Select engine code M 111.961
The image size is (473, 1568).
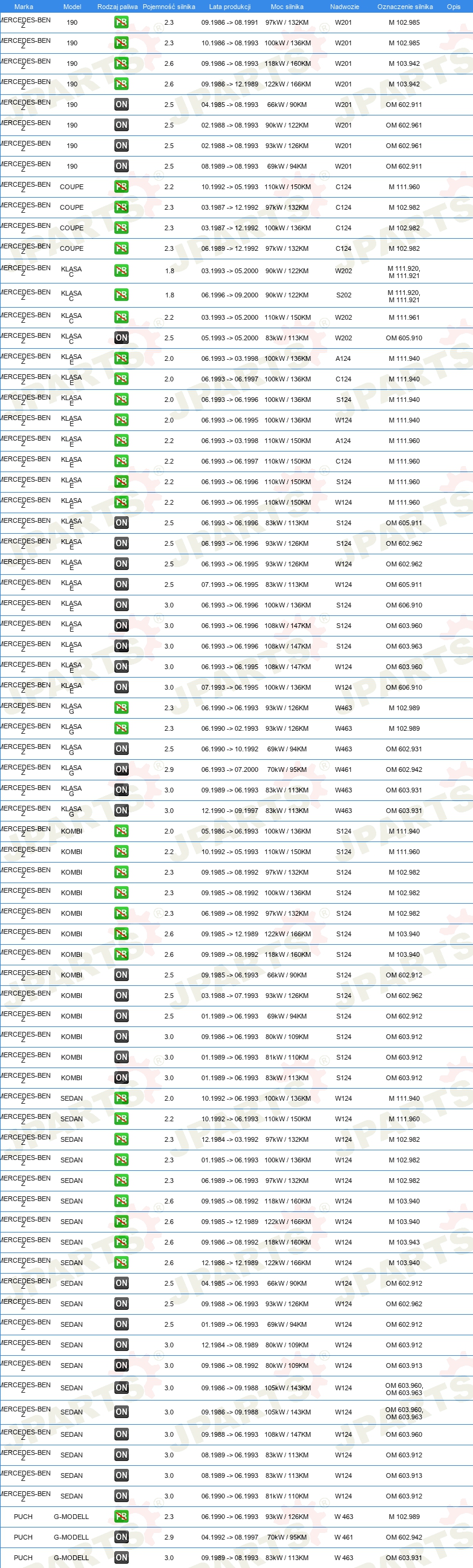pos(404,318)
